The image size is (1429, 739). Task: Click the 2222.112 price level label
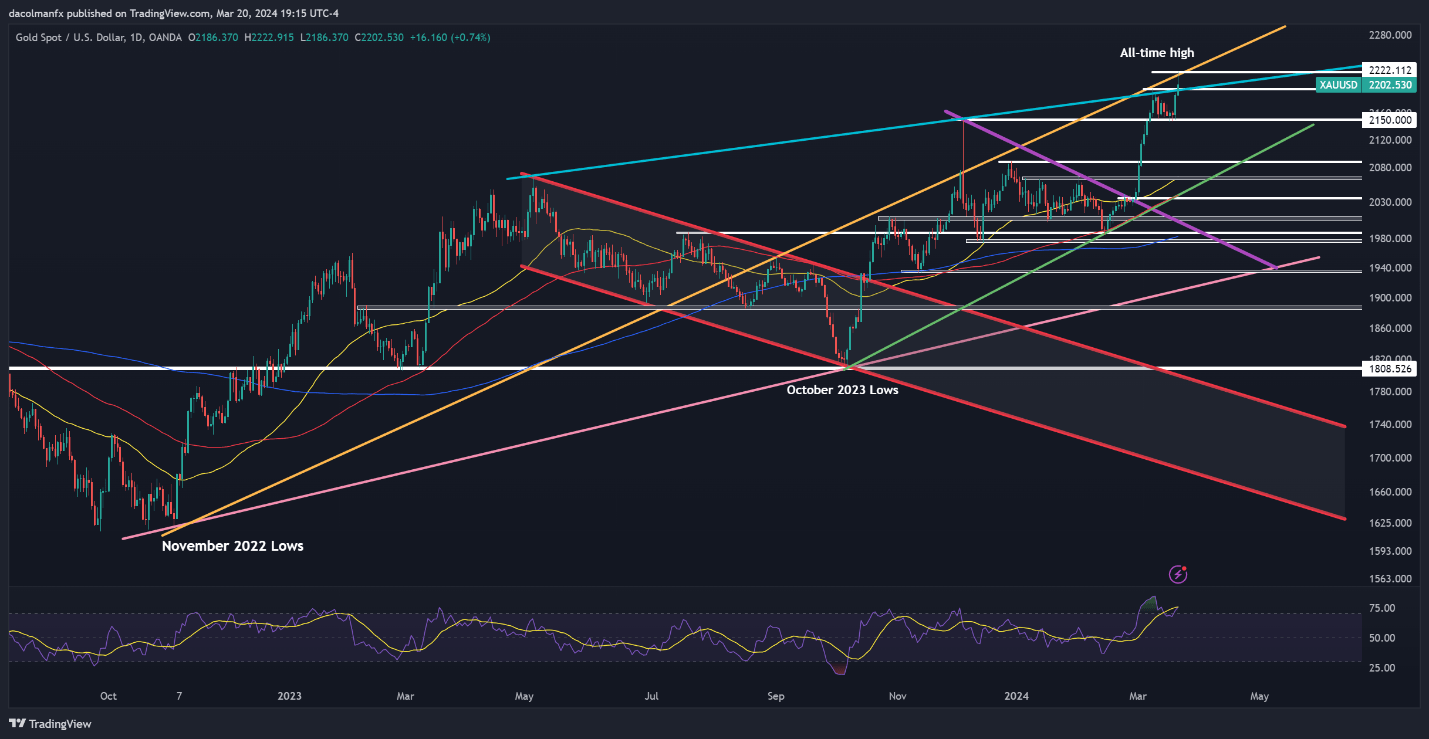click(1390, 69)
